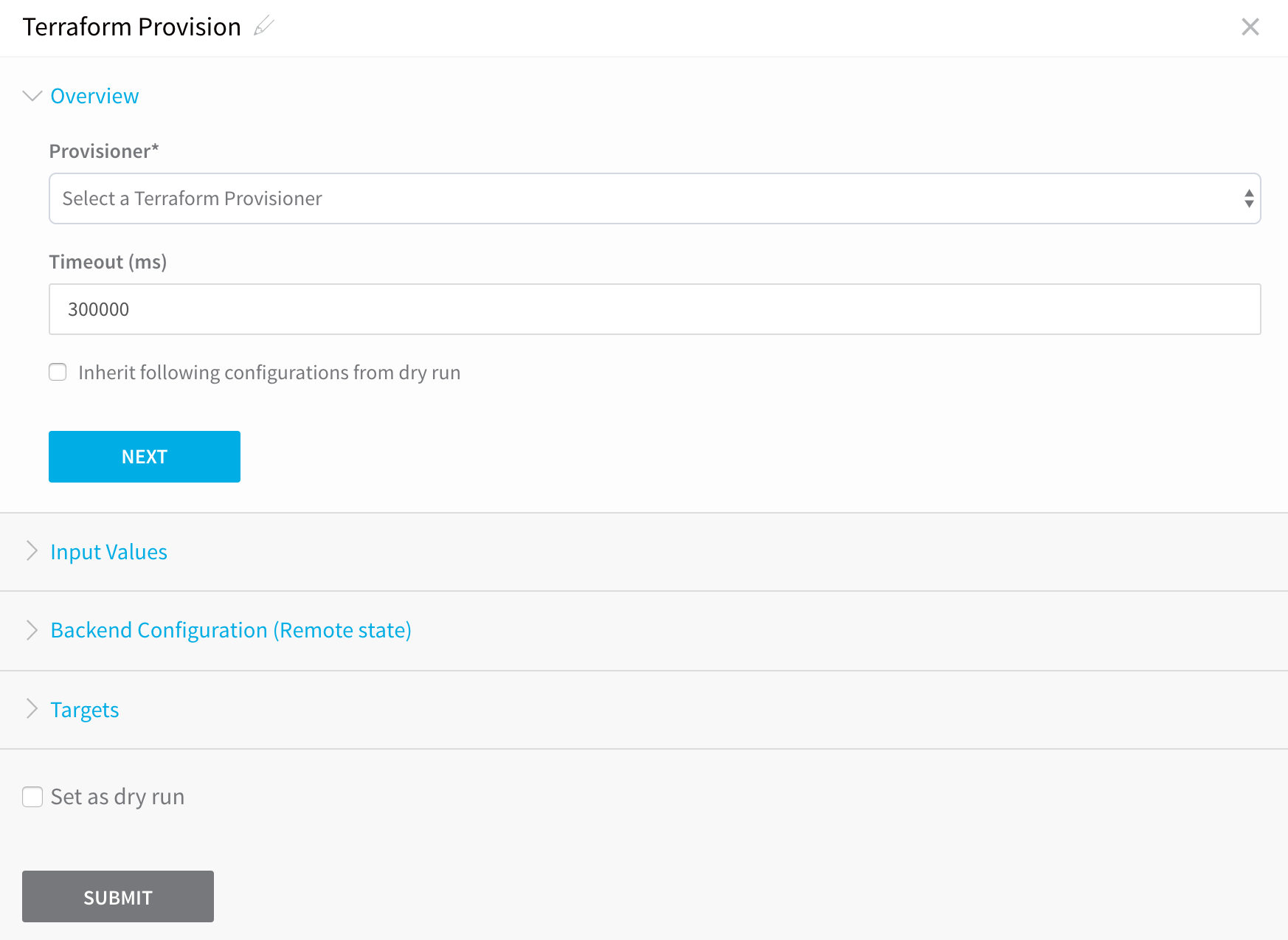The image size is (1288, 940).
Task: Collapse the Overview section chevron
Action: pos(32,96)
